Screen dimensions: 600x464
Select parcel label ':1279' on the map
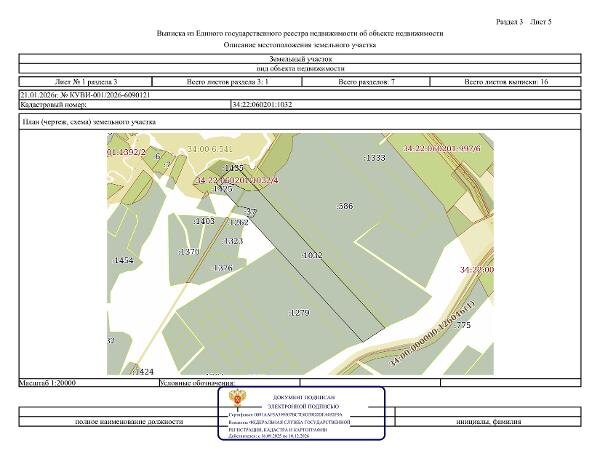point(299,313)
